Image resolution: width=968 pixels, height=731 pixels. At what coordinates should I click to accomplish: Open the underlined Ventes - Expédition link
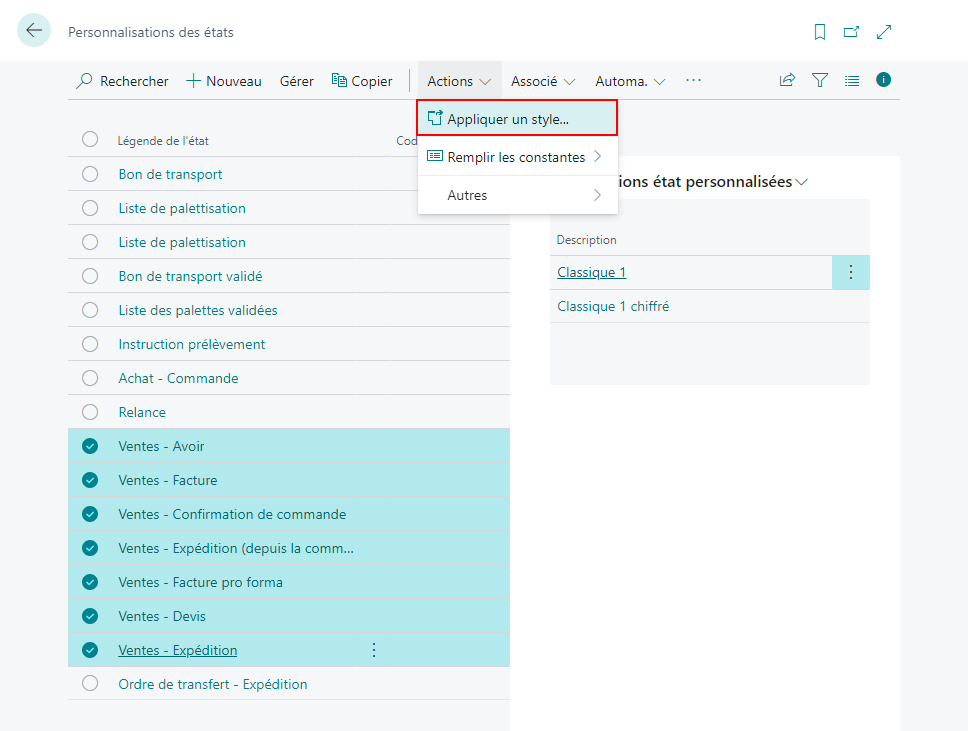tap(178, 650)
